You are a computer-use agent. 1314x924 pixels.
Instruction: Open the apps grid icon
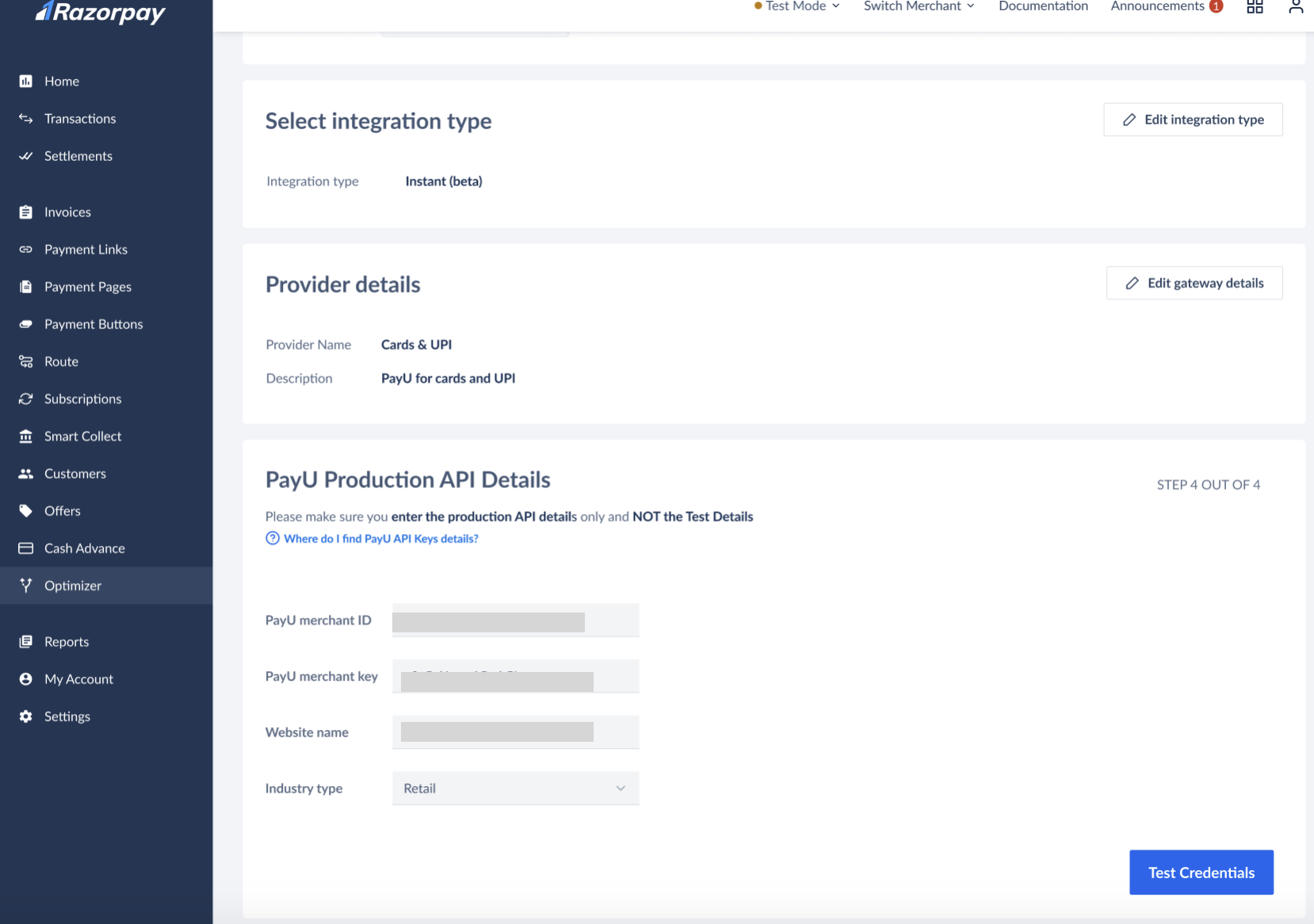(x=1255, y=6)
